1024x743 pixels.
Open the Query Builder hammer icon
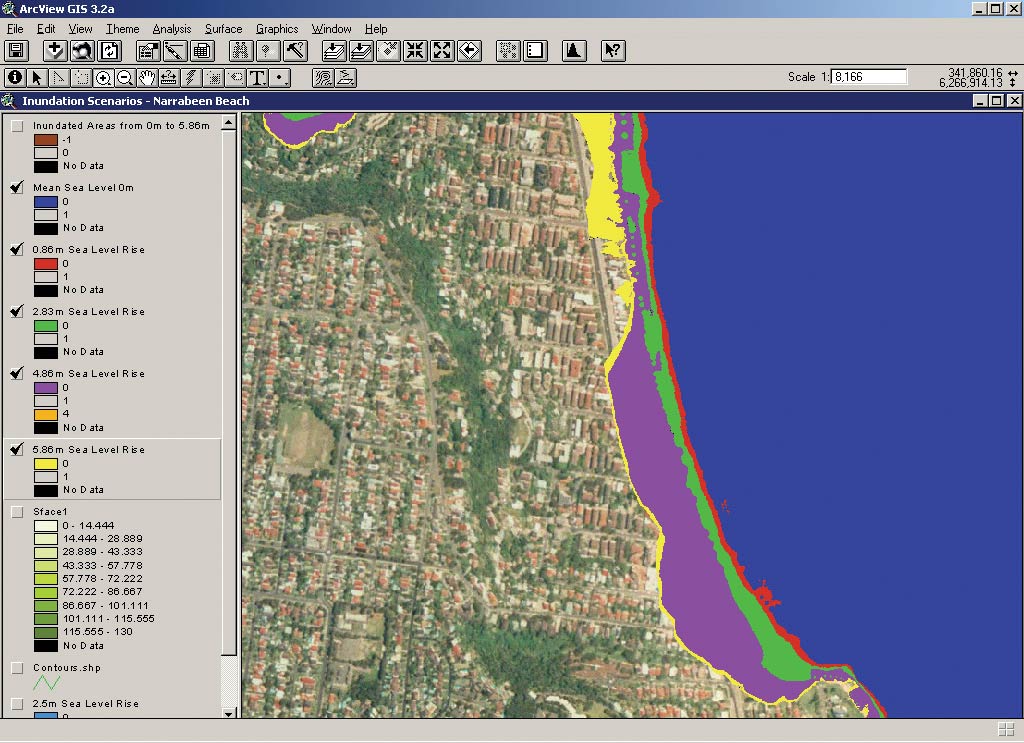point(295,51)
